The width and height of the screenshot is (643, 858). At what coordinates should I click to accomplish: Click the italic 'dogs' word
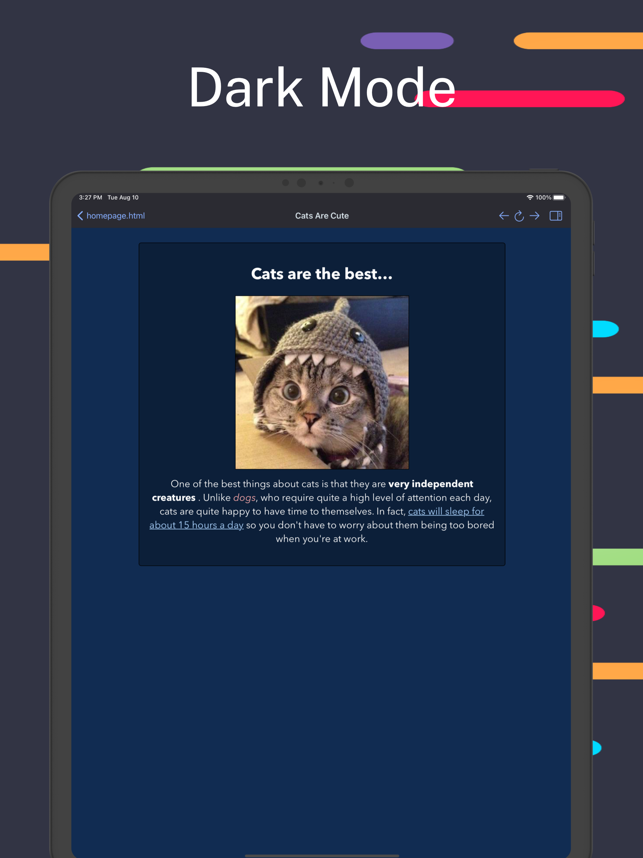pos(244,497)
